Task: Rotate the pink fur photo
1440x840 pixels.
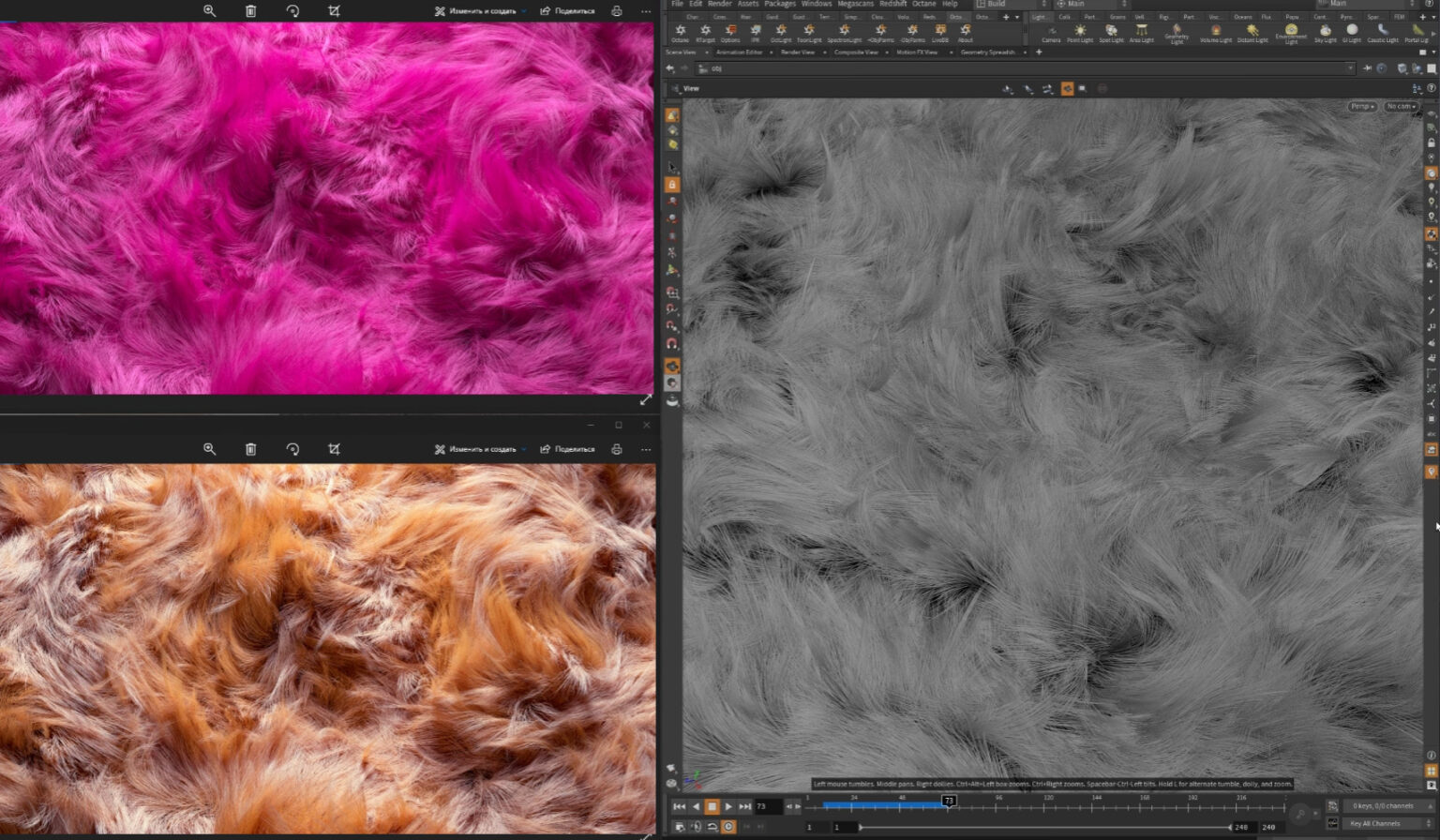Action: tap(292, 11)
